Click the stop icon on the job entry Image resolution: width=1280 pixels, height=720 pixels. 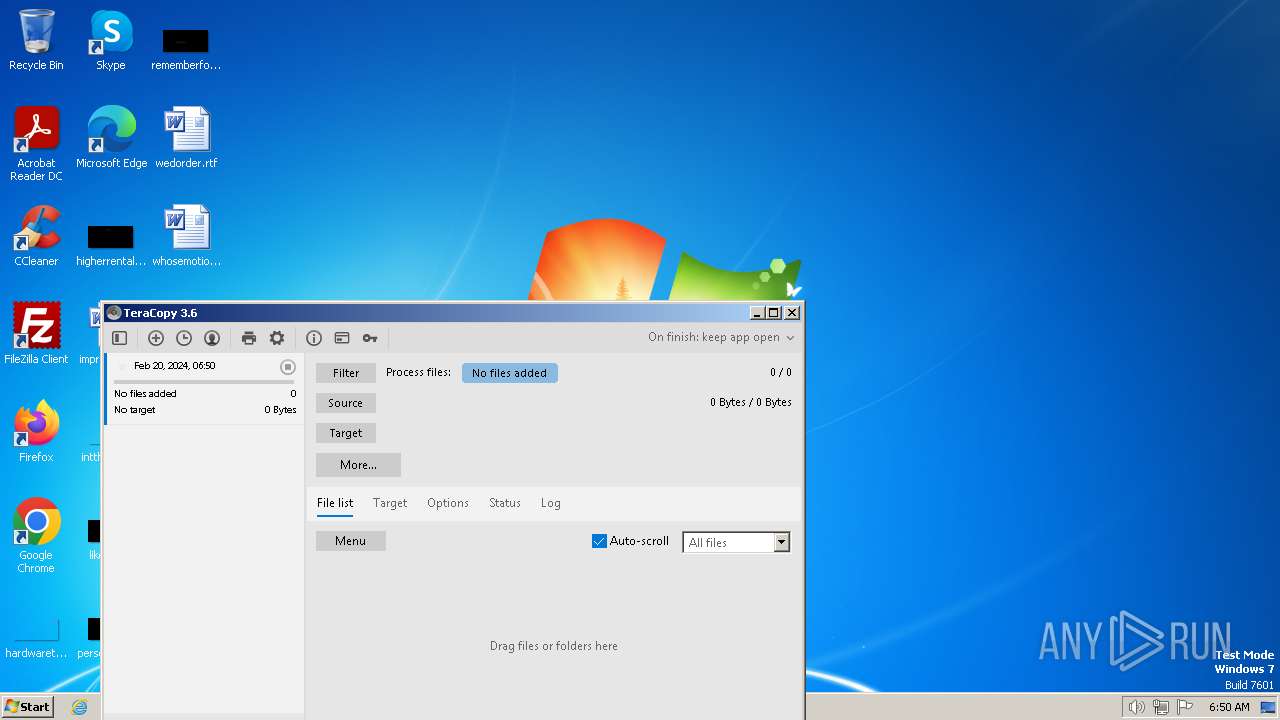[x=288, y=367]
